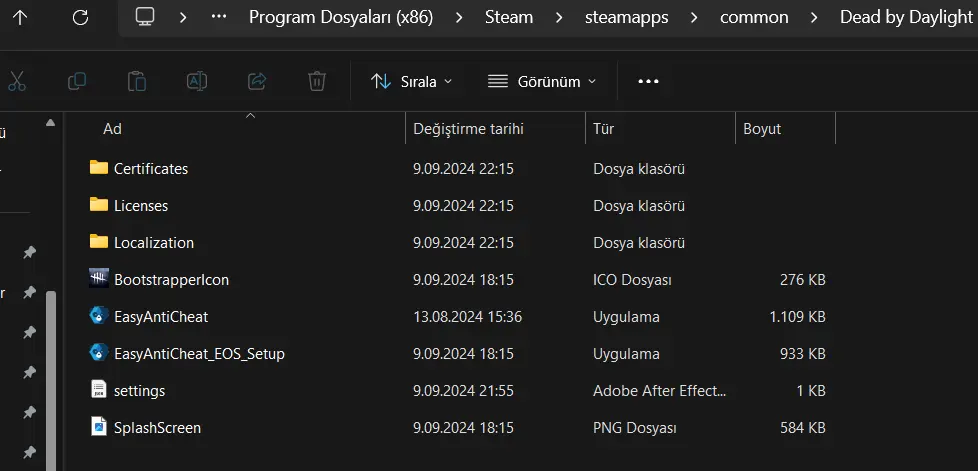Click the Cut scissors icon
The width and height of the screenshot is (978, 471).
click(x=17, y=81)
